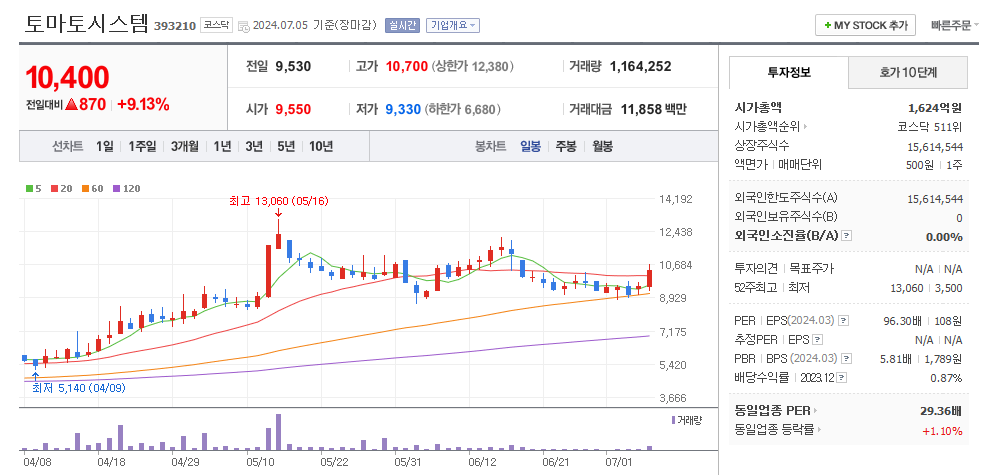Switch to the 투자정보 tab
The height and width of the screenshot is (475, 987).
tap(789, 72)
